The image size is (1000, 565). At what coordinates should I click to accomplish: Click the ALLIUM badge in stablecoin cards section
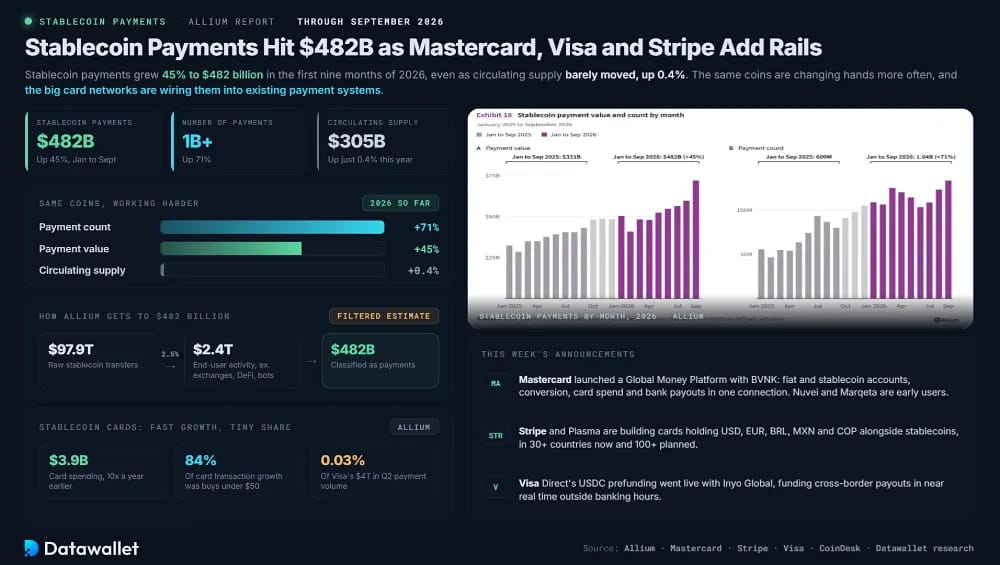click(414, 427)
